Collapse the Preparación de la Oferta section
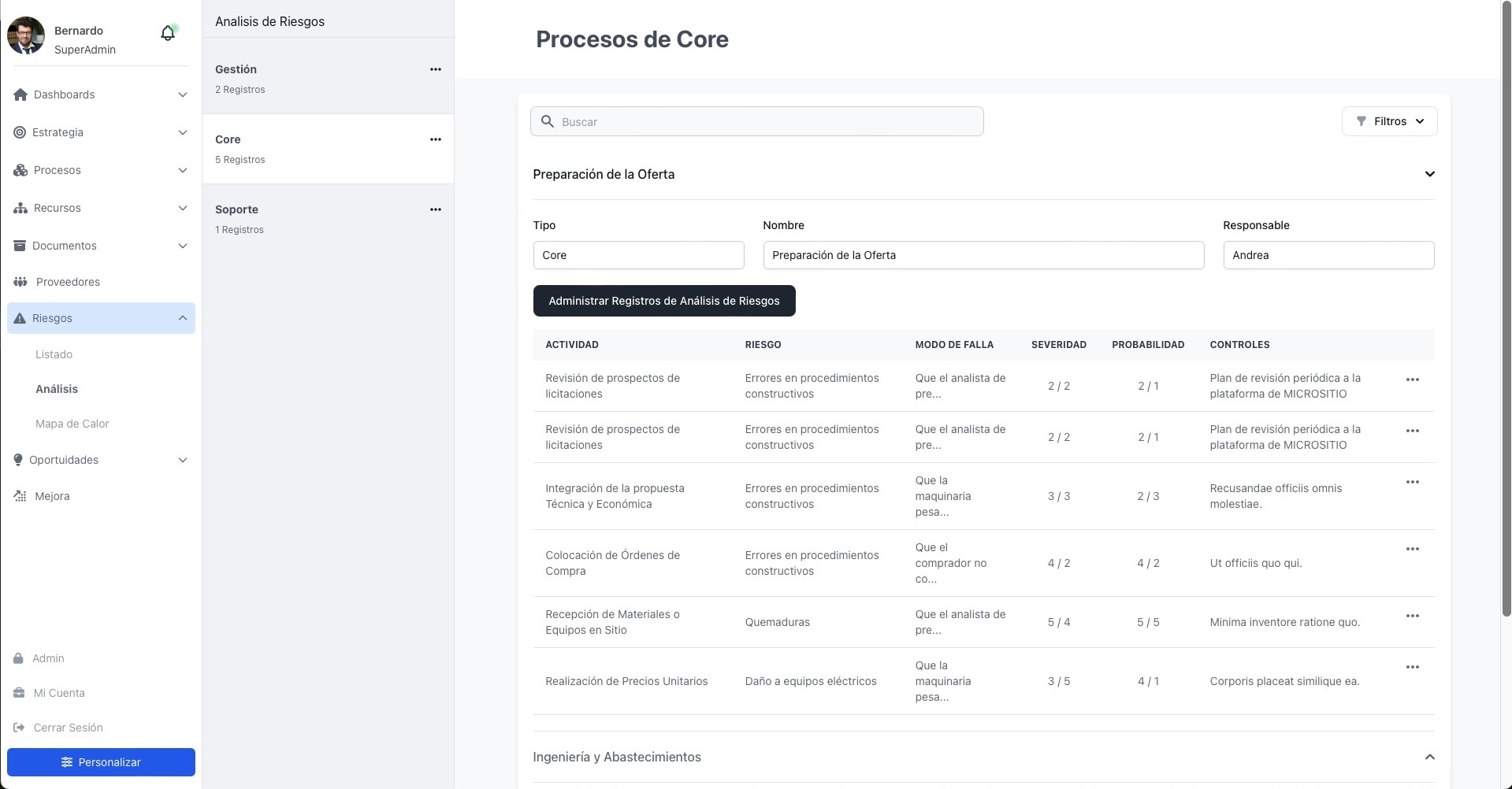The width and height of the screenshot is (1512, 789). click(1429, 174)
